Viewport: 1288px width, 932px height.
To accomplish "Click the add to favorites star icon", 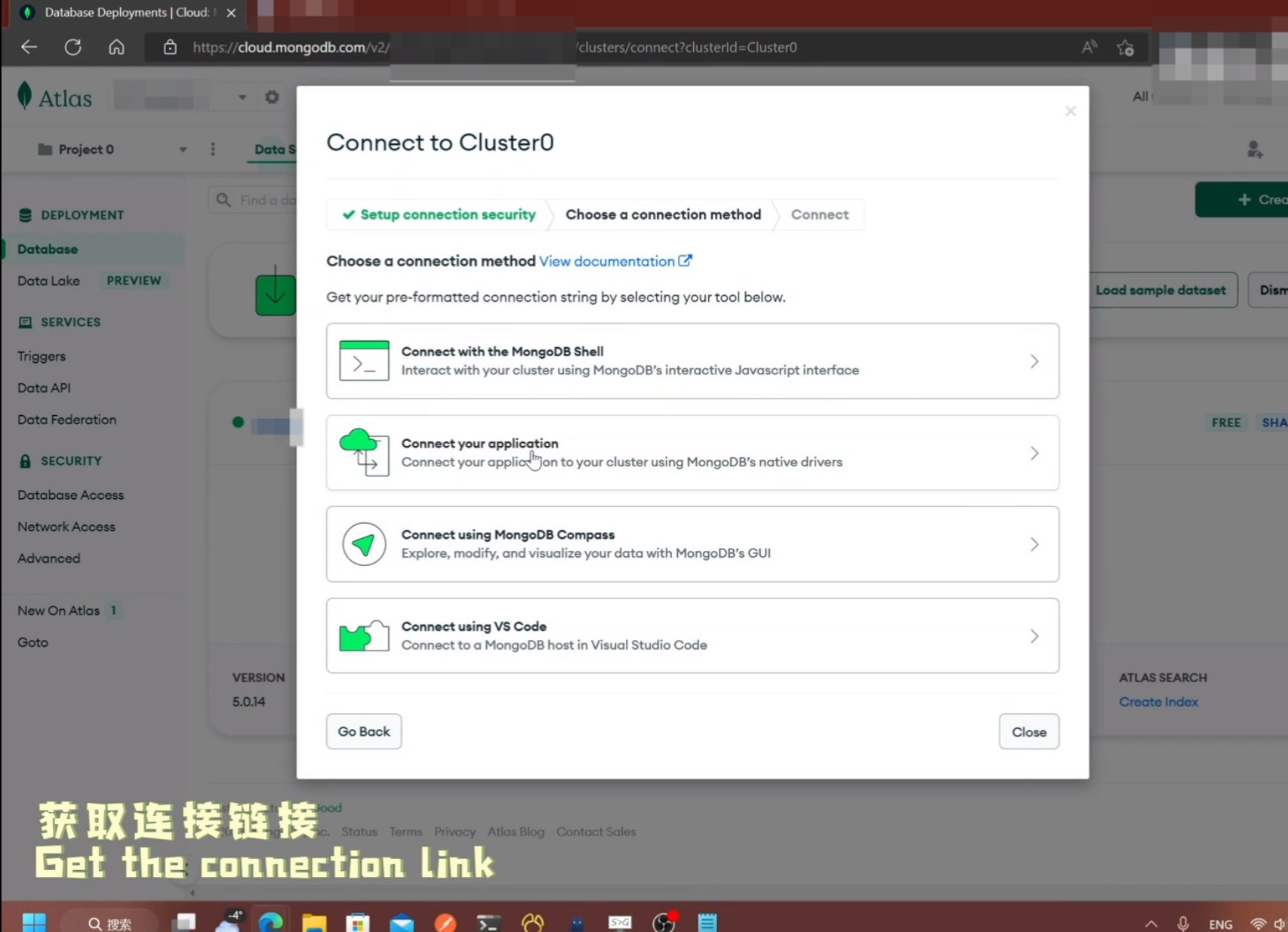I will pyautogui.click(x=1125, y=48).
